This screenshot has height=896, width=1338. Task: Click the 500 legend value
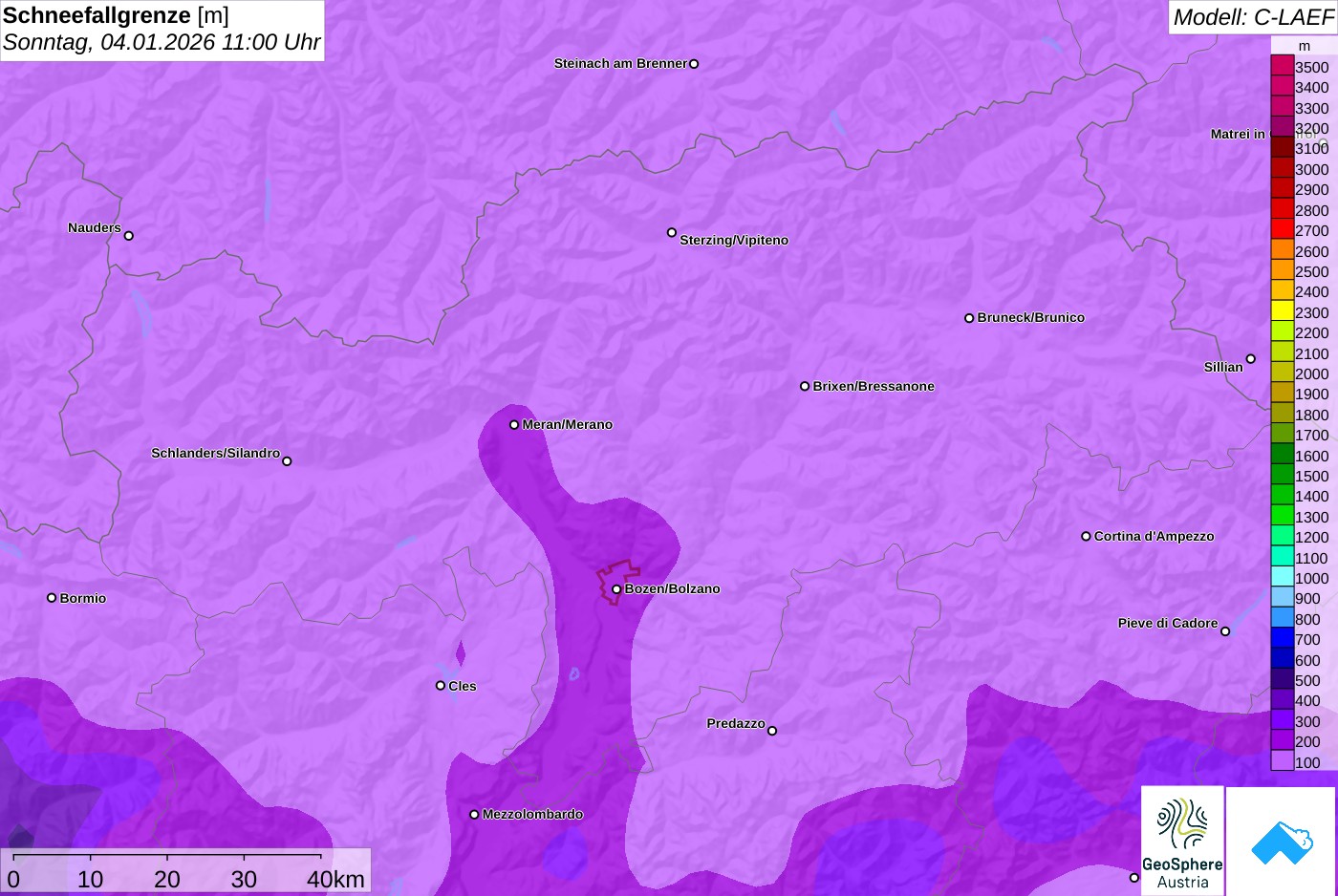pyautogui.click(x=1307, y=680)
